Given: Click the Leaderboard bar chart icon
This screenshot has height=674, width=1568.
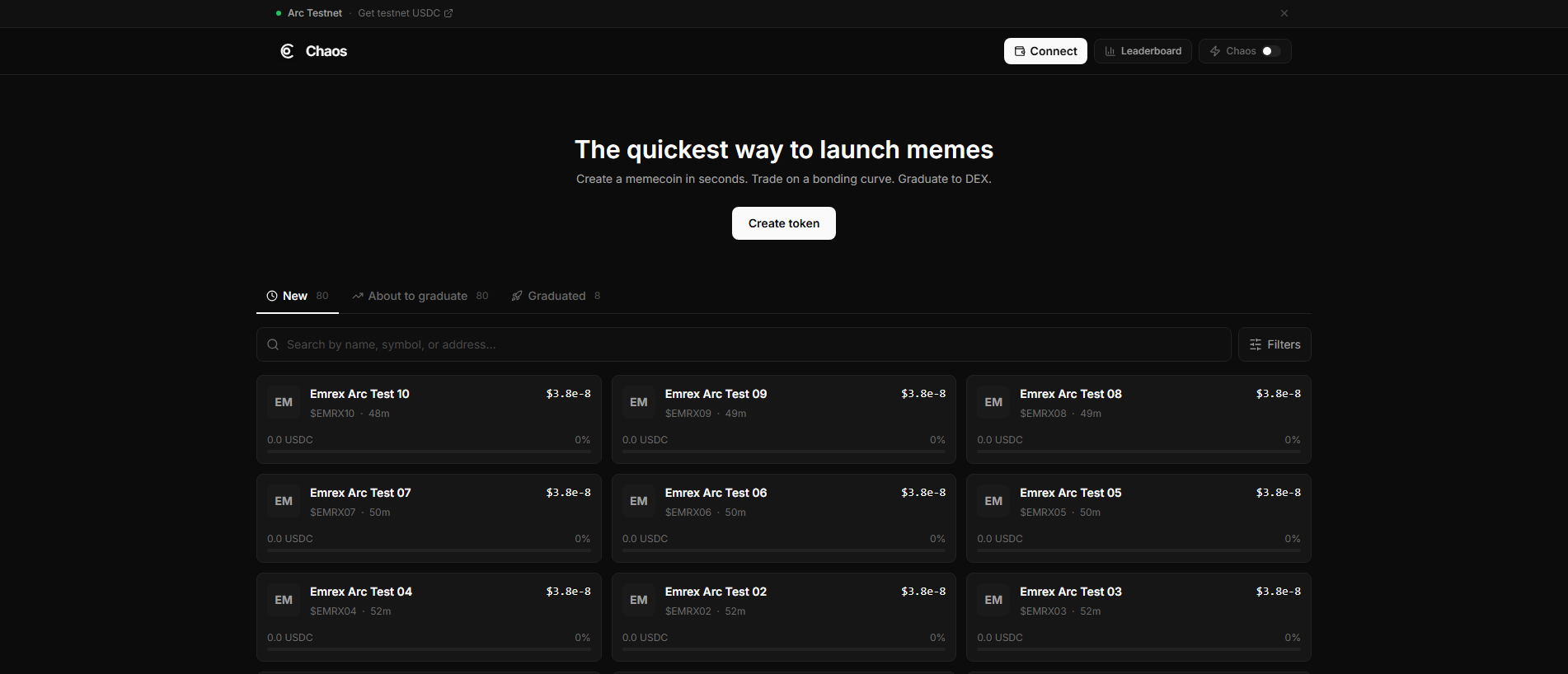Looking at the screenshot, I should [1110, 51].
